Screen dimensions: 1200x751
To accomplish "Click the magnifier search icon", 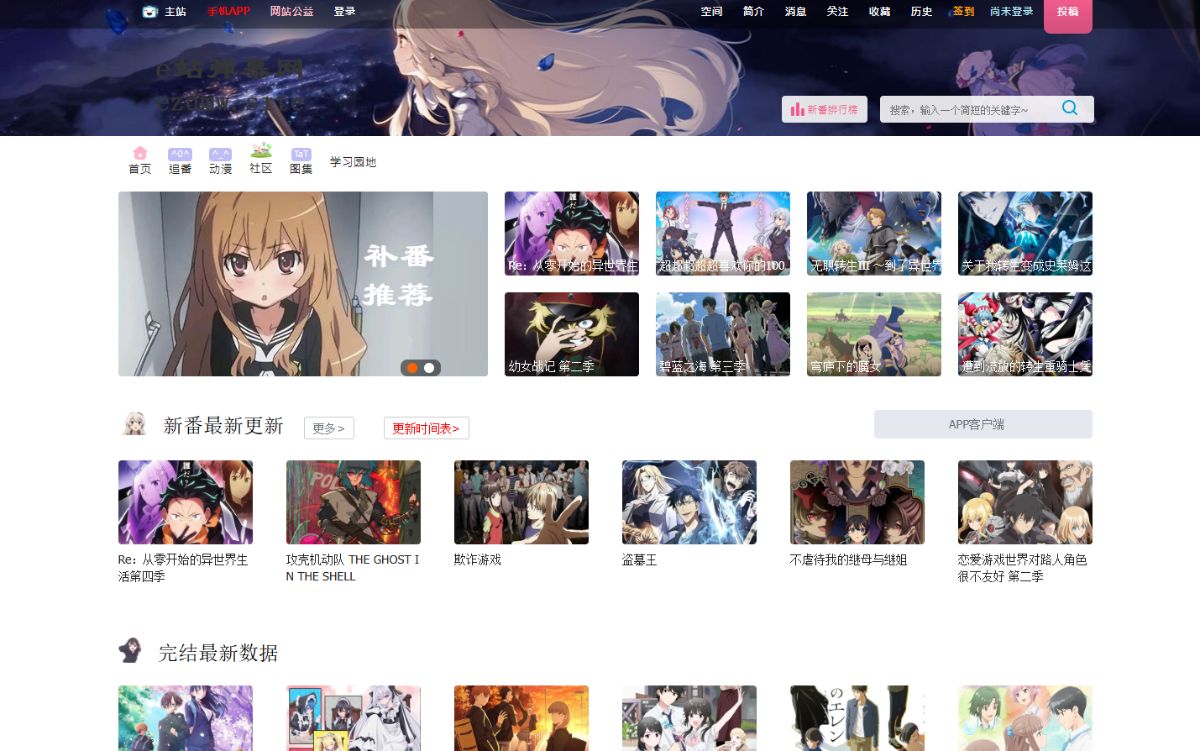I will [x=1070, y=108].
